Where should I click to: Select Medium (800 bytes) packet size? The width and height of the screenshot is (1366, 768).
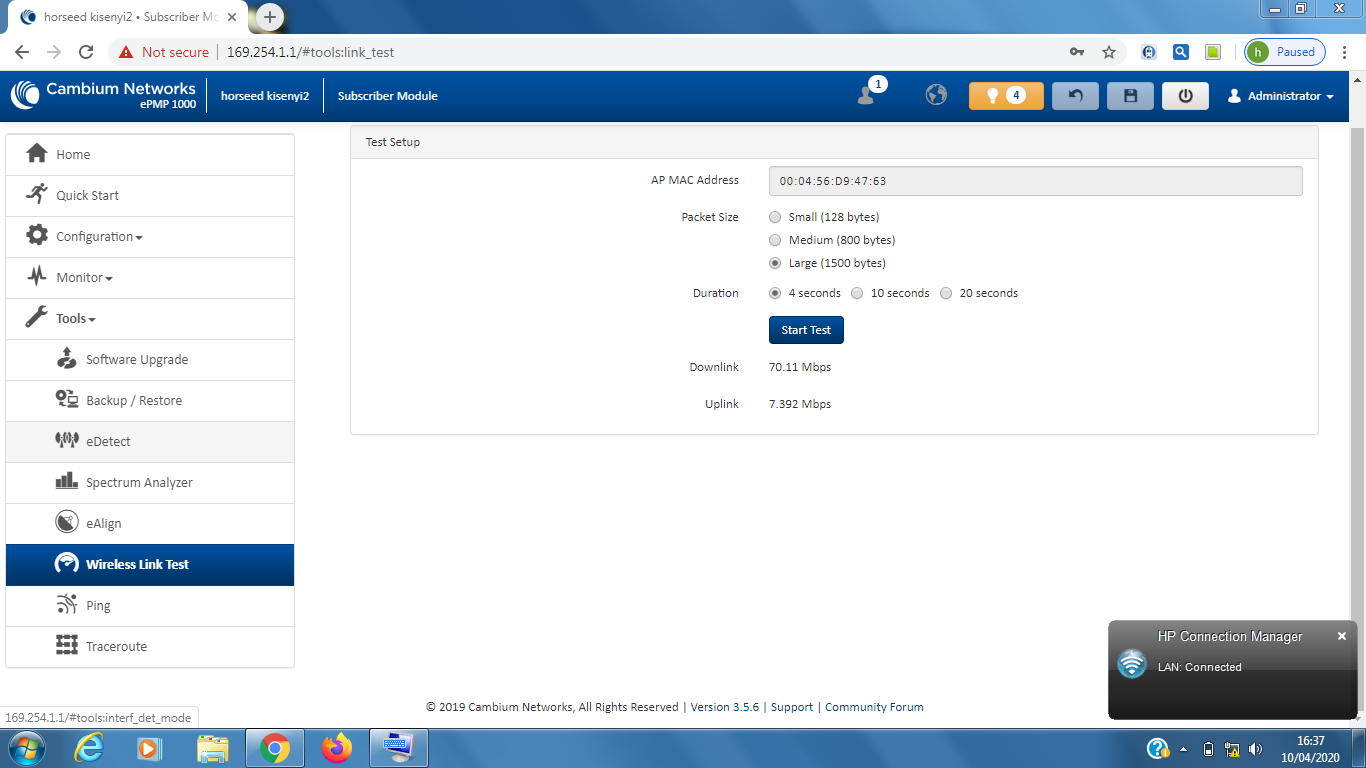775,240
